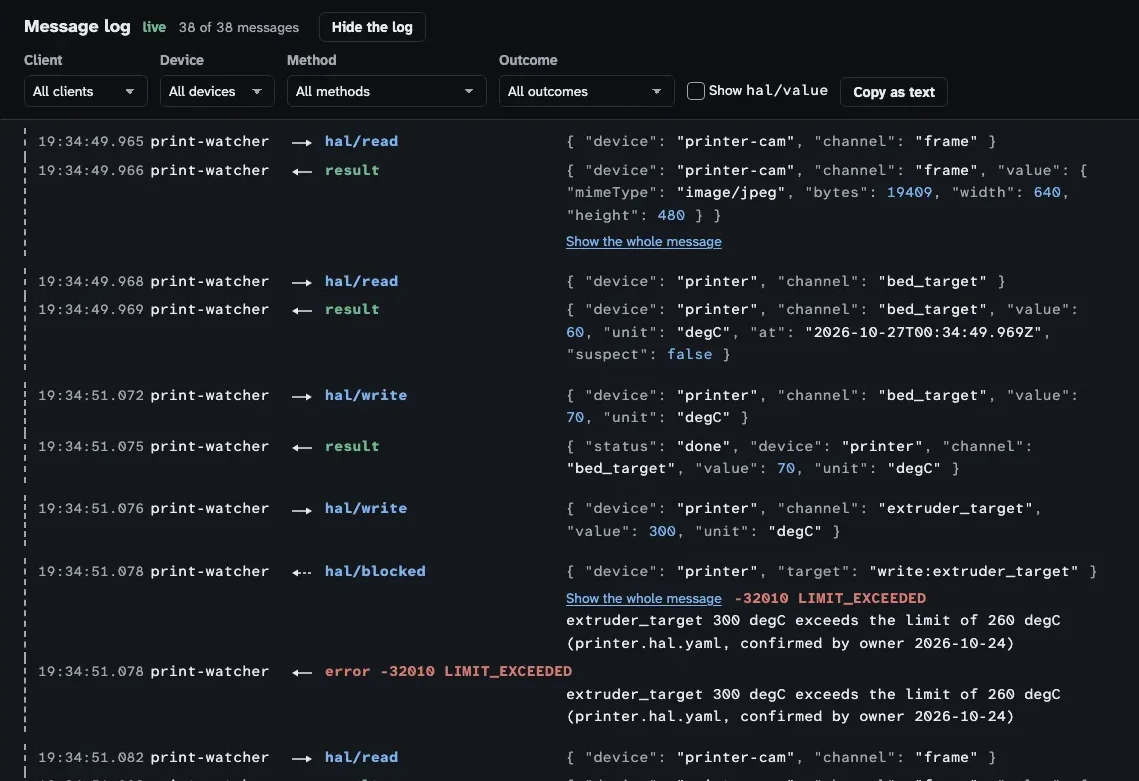This screenshot has width=1139, height=781.
Task: Click the arrow beside error -32010 LIMIT_EXCEEDED
Action: [x=301, y=673]
